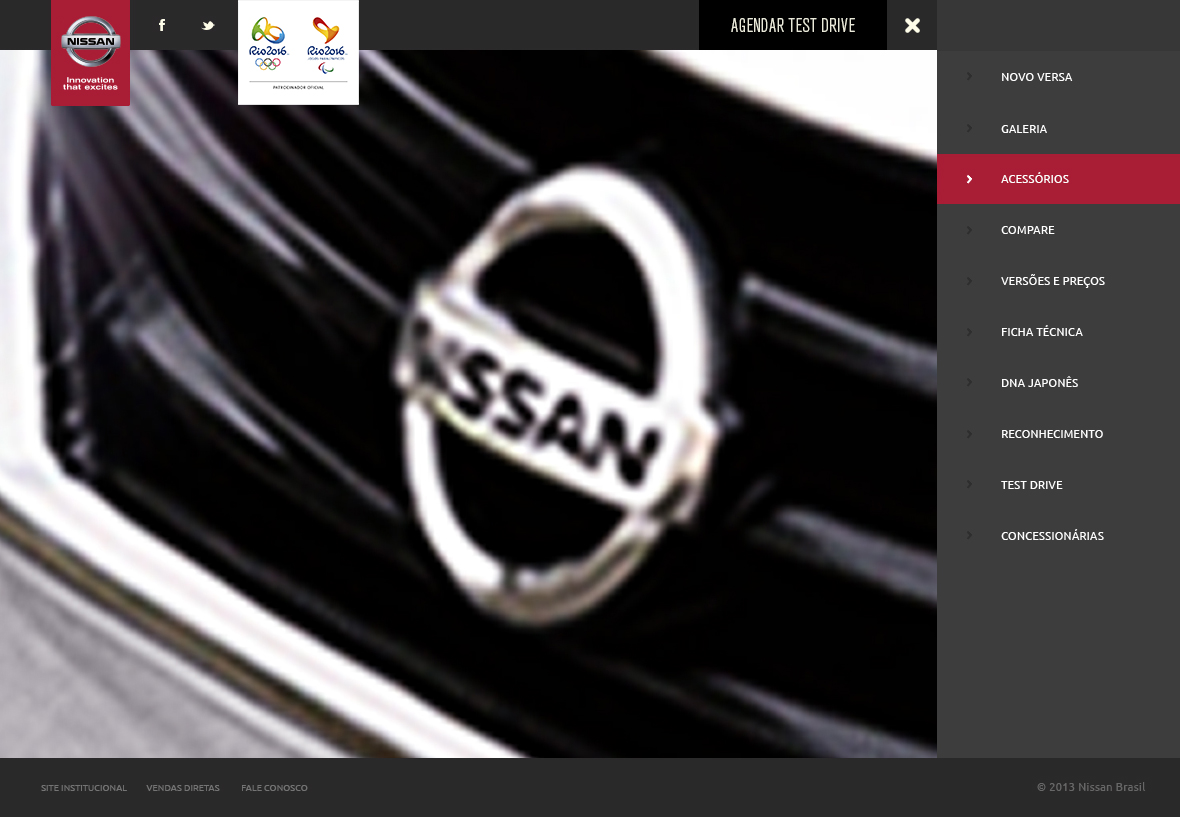Screen dimensions: 1180x817
Task: Click the Rio 2016 Olympics logo
Action: 268,45
